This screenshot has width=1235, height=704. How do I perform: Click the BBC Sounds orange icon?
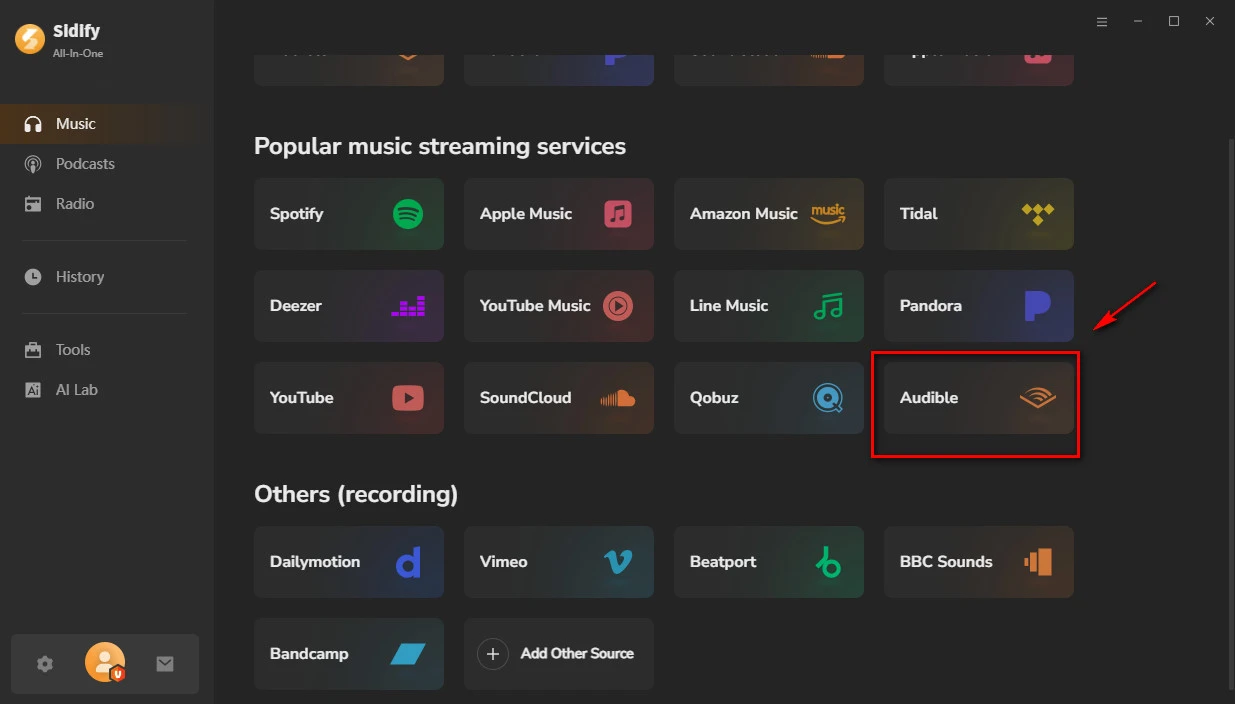pos(1038,562)
